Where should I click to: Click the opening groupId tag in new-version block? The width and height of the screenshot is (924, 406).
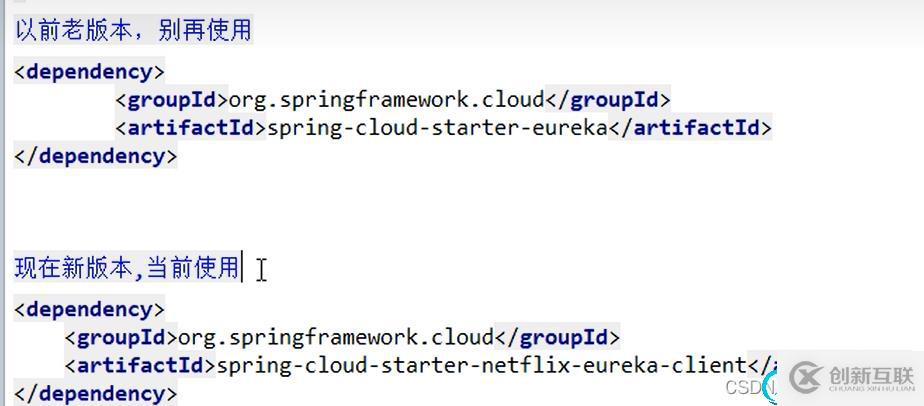click(121, 337)
